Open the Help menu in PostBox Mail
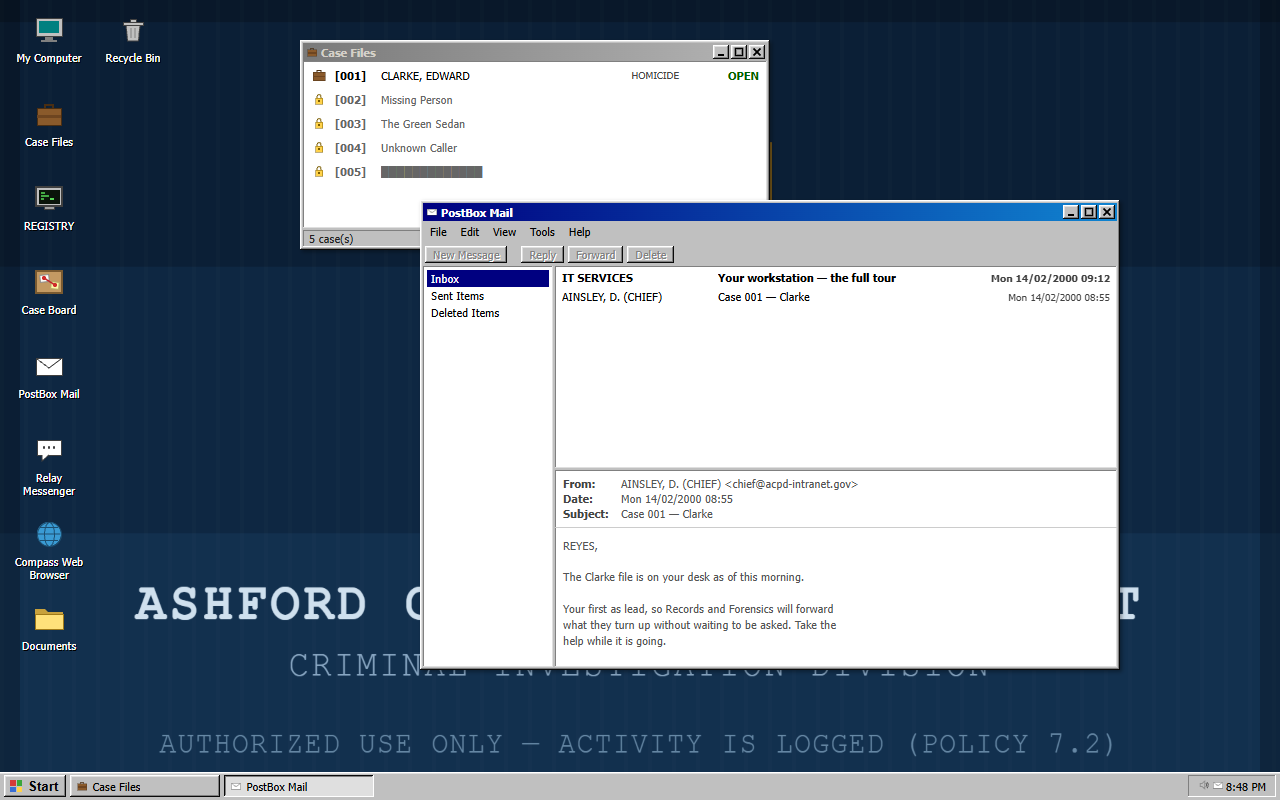This screenshot has width=1280, height=800. pos(580,232)
